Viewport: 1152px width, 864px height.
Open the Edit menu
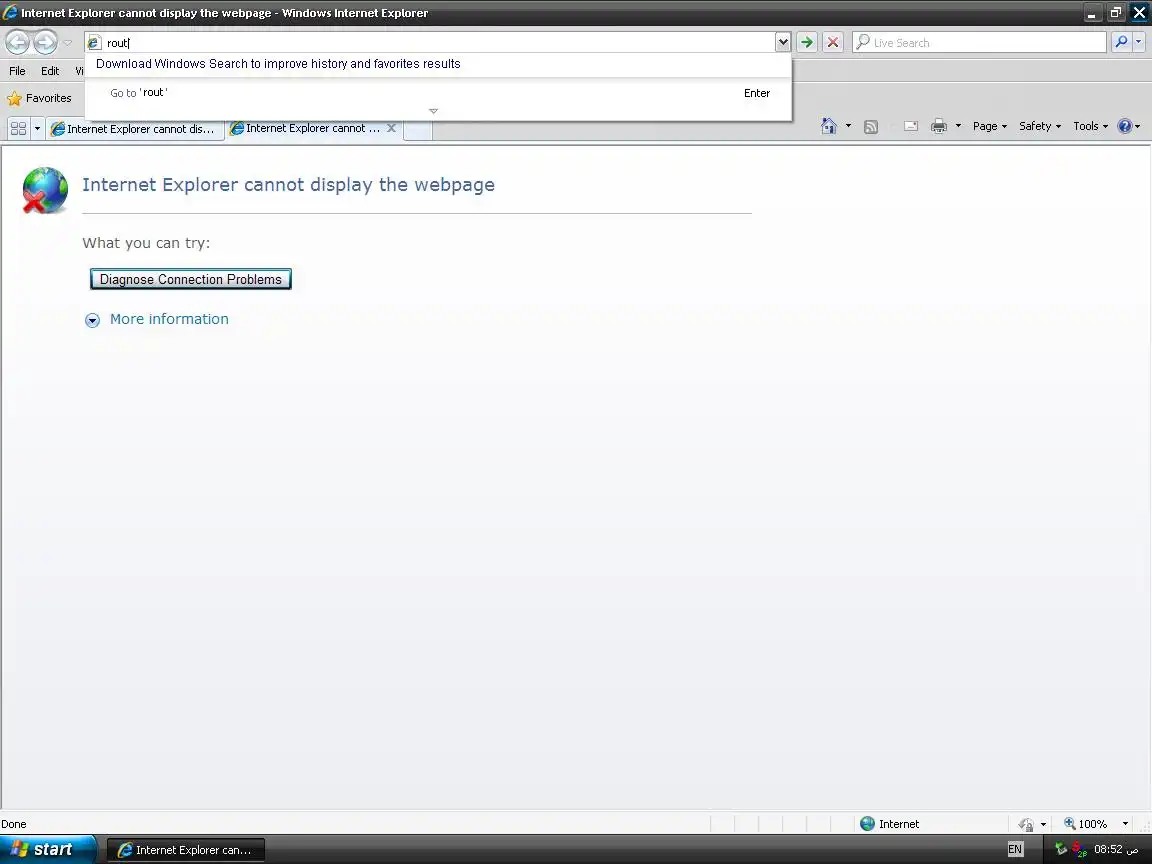[x=50, y=71]
